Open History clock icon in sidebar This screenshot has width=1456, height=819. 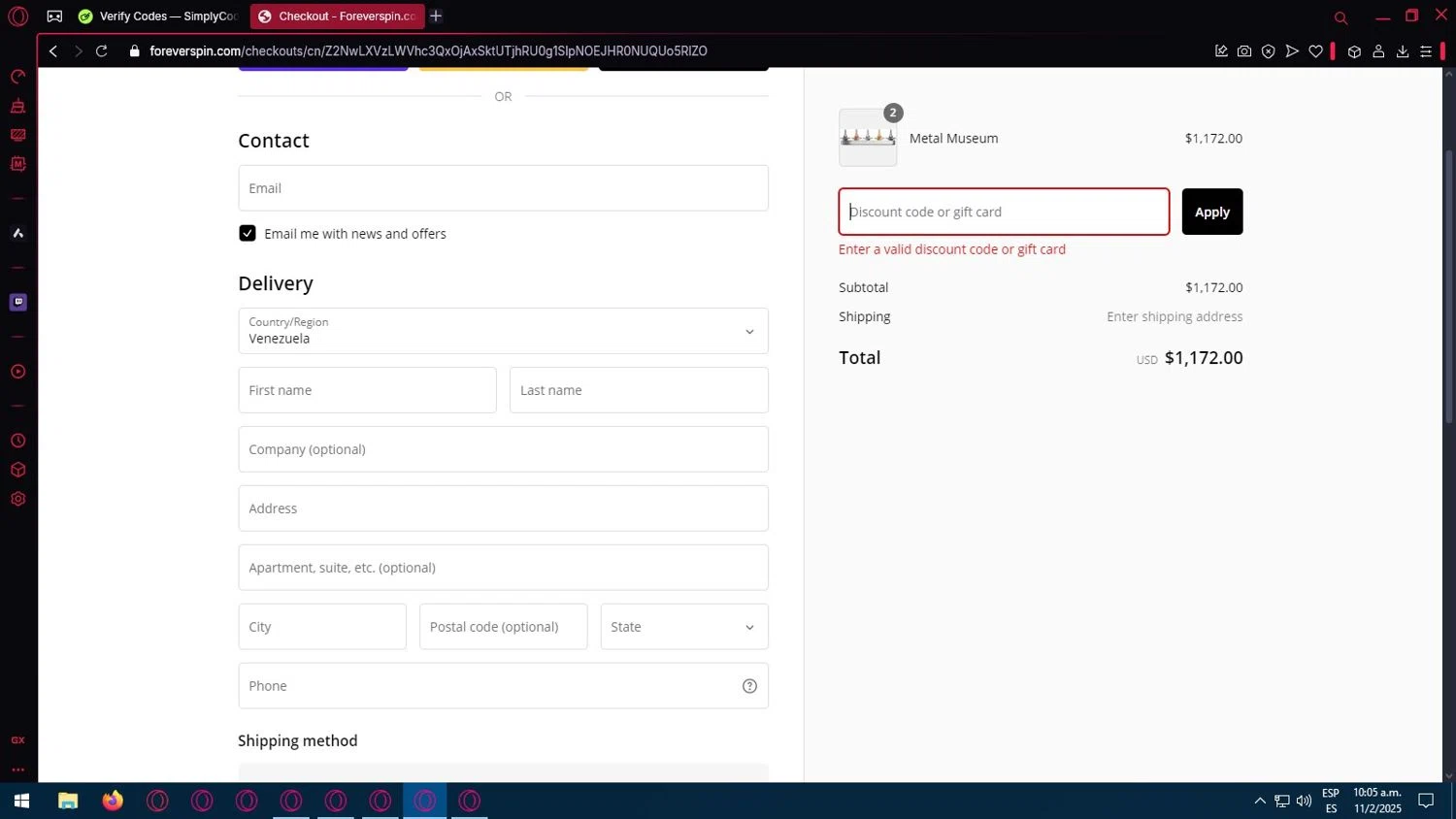[17, 441]
